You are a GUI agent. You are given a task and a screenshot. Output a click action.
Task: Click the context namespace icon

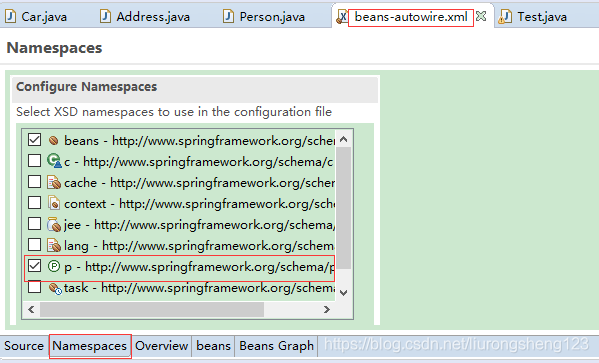pyautogui.click(x=54, y=203)
